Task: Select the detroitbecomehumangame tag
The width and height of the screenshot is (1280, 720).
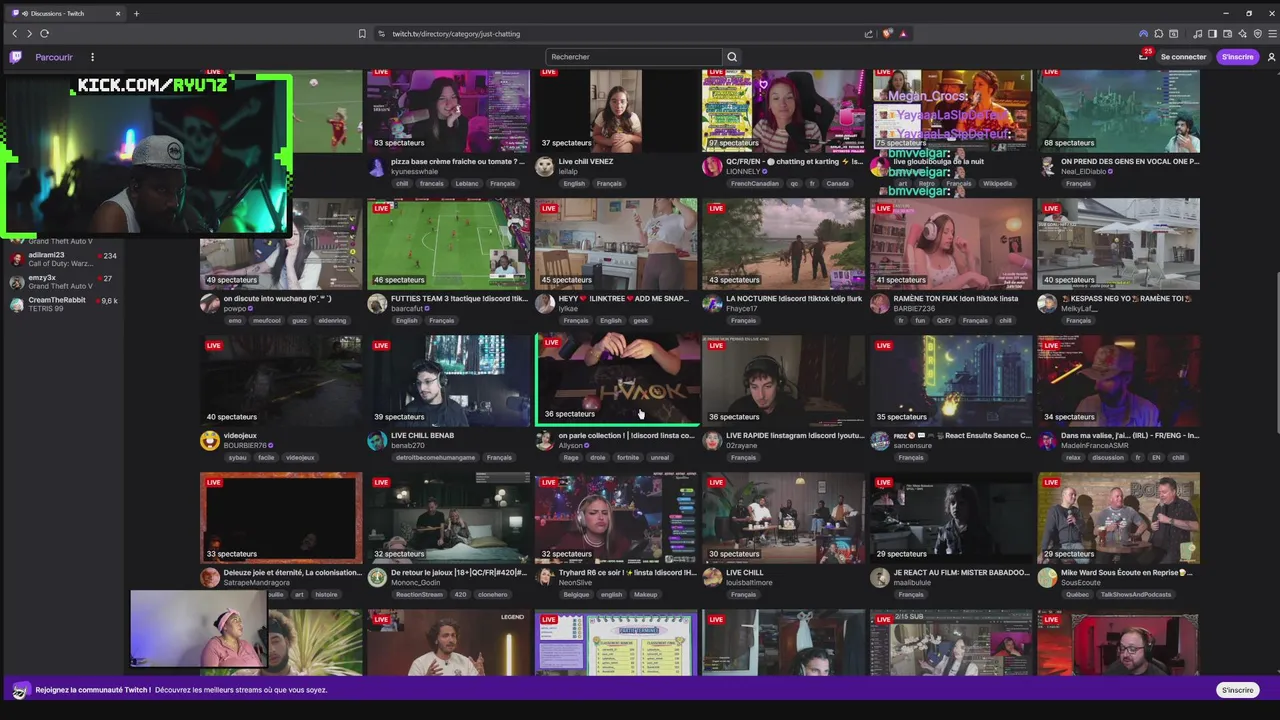Action: [435, 458]
